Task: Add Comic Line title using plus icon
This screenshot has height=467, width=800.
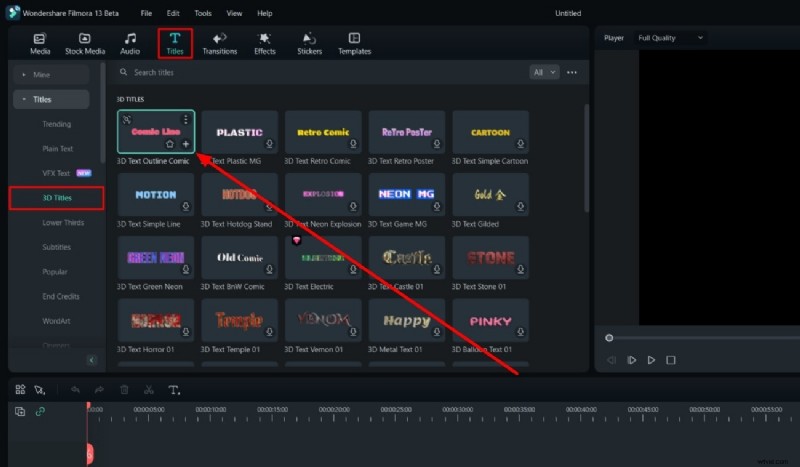Action: click(x=186, y=144)
